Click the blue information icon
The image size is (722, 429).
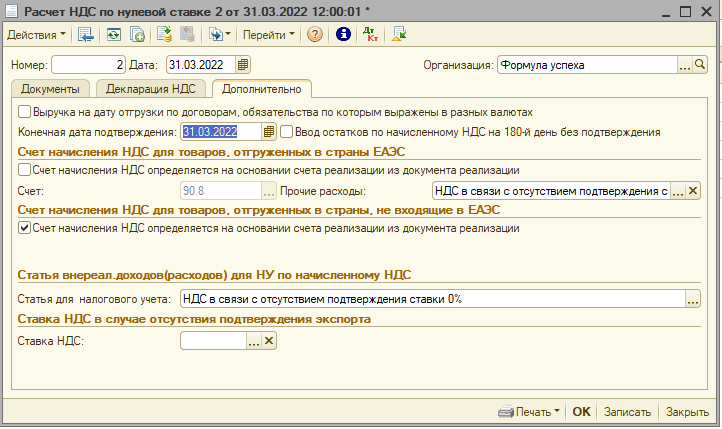click(x=343, y=34)
